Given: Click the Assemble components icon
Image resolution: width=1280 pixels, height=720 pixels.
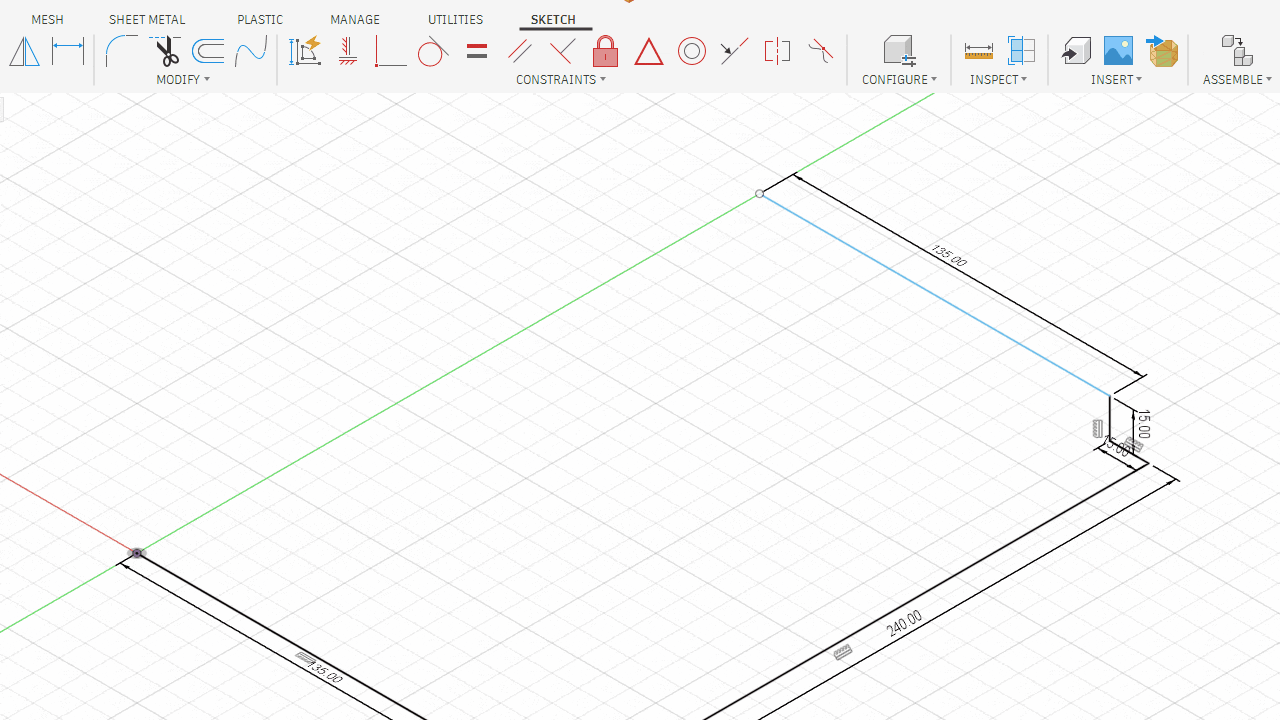Looking at the screenshot, I should pyautogui.click(x=1237, y=51).
